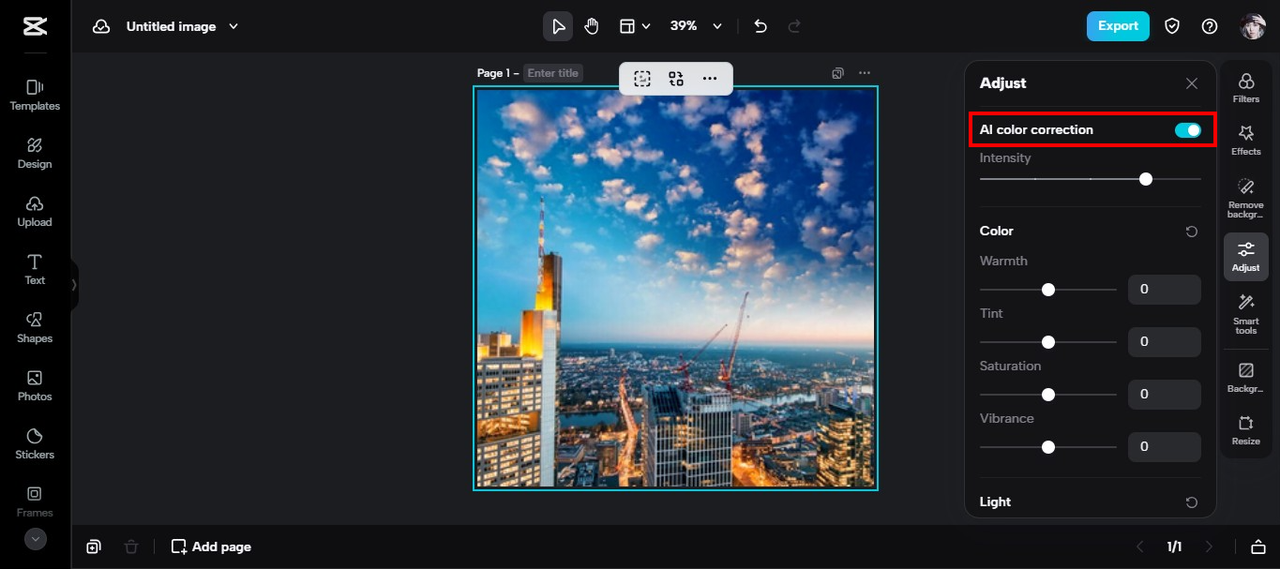Click the Saturation value field
Image resolution: width=1280 pixels, height=569 pixels.
(x=1164, y=394)
